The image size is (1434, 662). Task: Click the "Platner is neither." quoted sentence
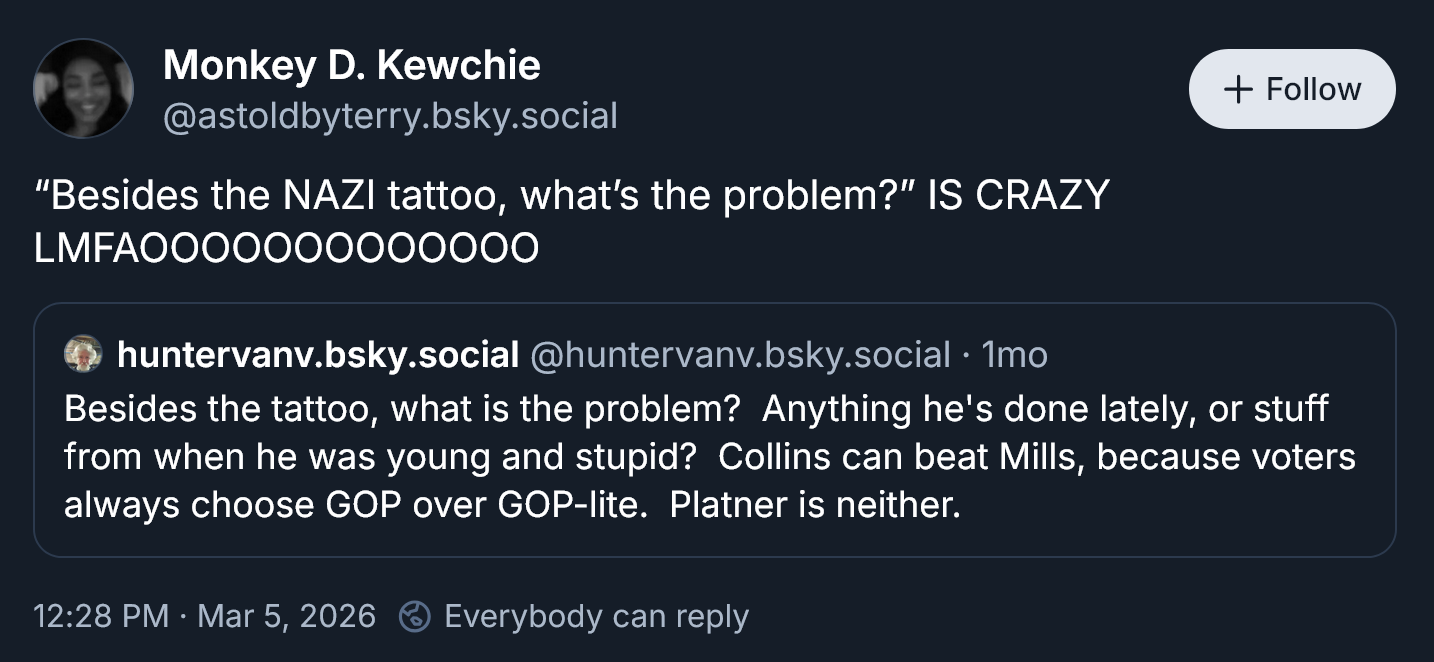tap(814, 504)
